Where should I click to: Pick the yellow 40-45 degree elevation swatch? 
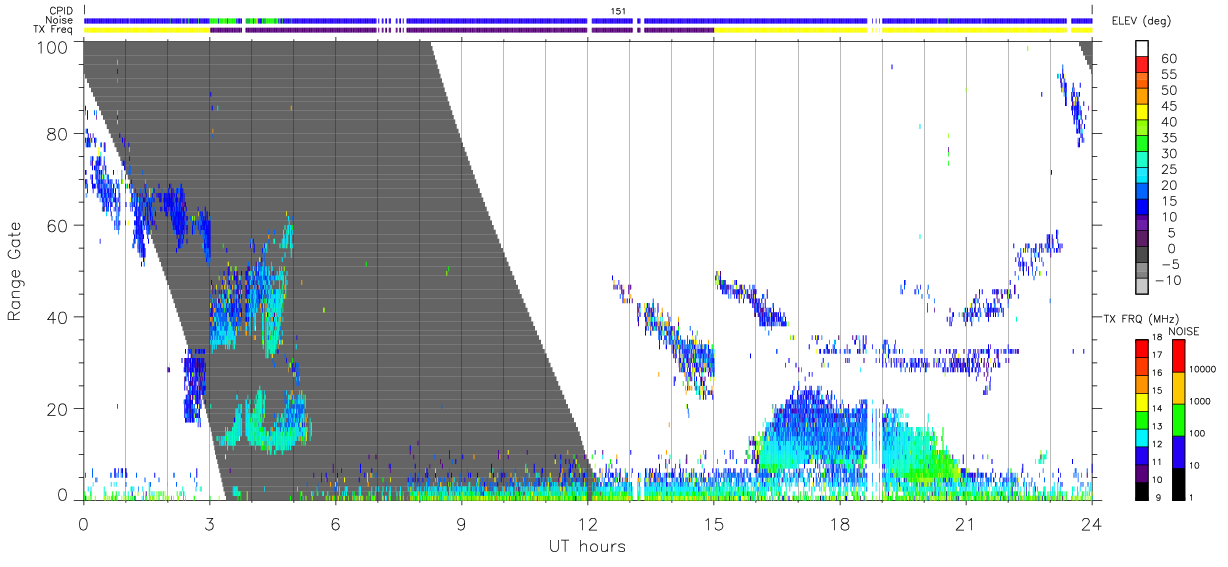click(x=1142, y=112)
